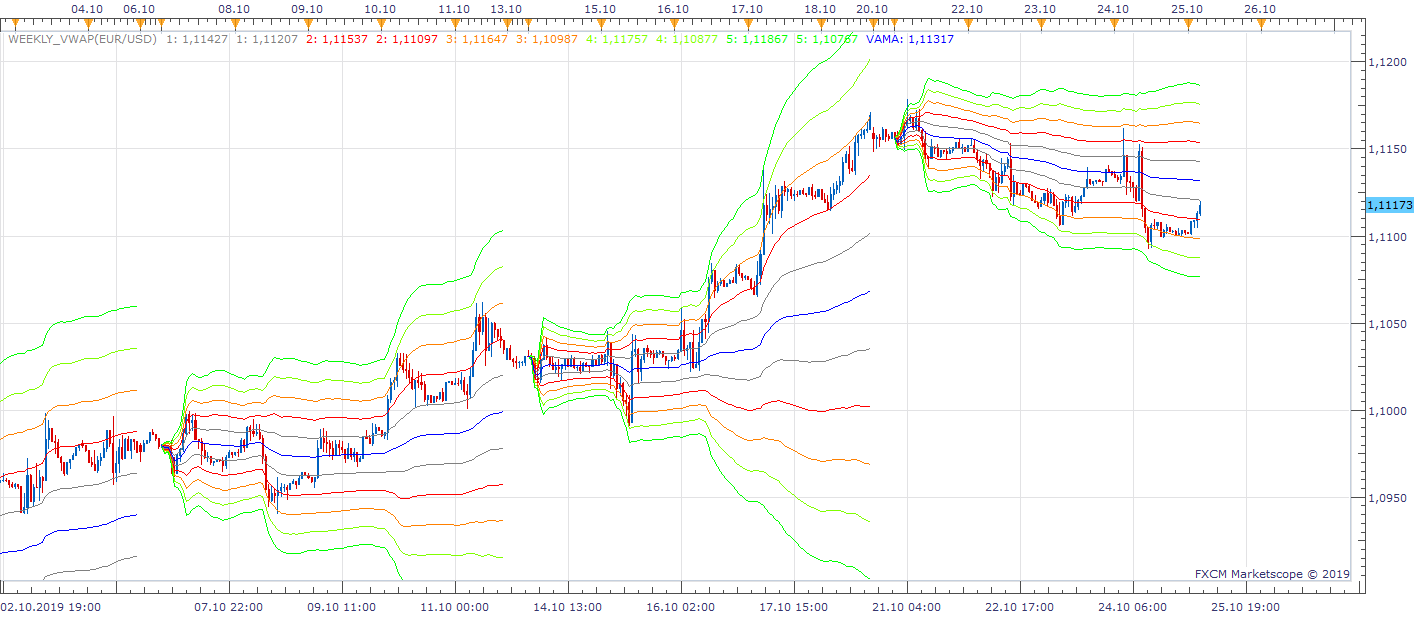Click the 14.10 13:00 time label
1423x619 pixels.
tap(568, 606)
